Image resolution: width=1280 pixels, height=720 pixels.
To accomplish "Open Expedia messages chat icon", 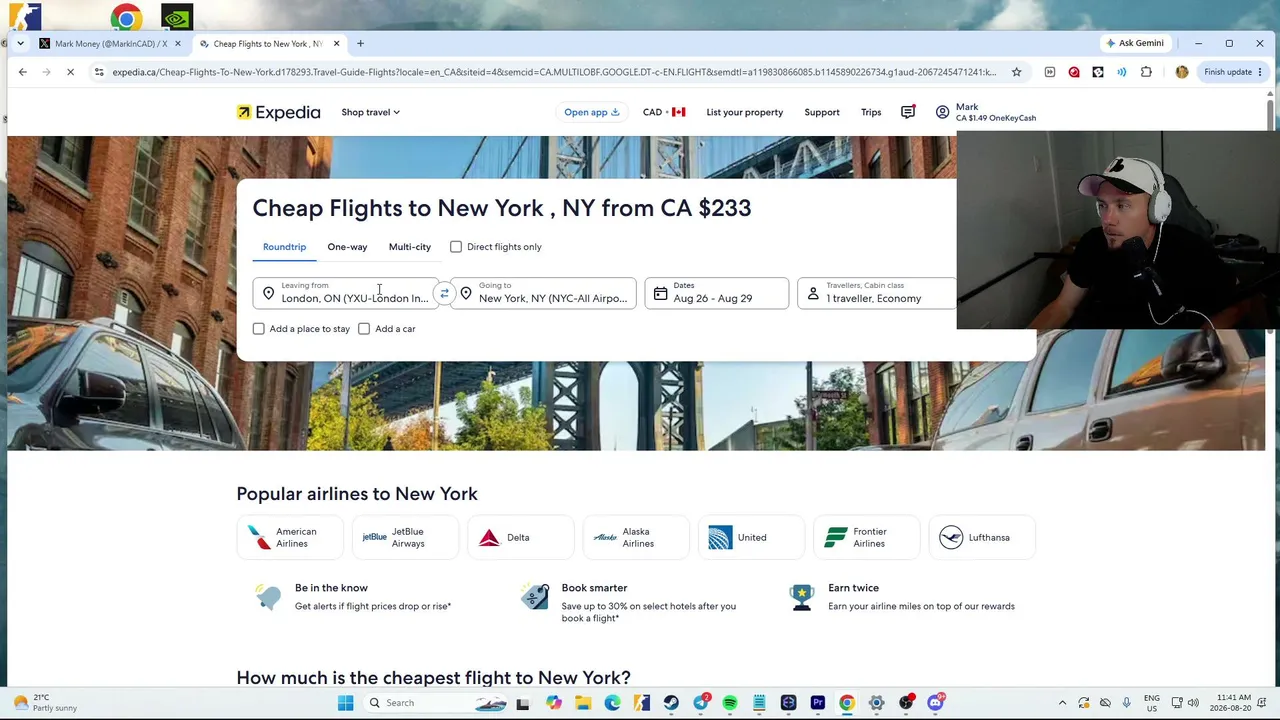I will click(908, 112).
